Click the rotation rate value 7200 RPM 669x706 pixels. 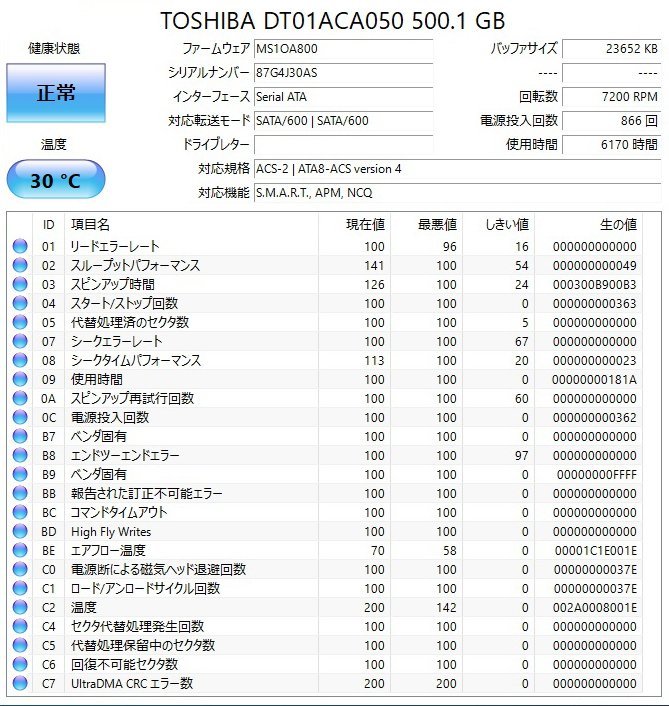[611, 96]
